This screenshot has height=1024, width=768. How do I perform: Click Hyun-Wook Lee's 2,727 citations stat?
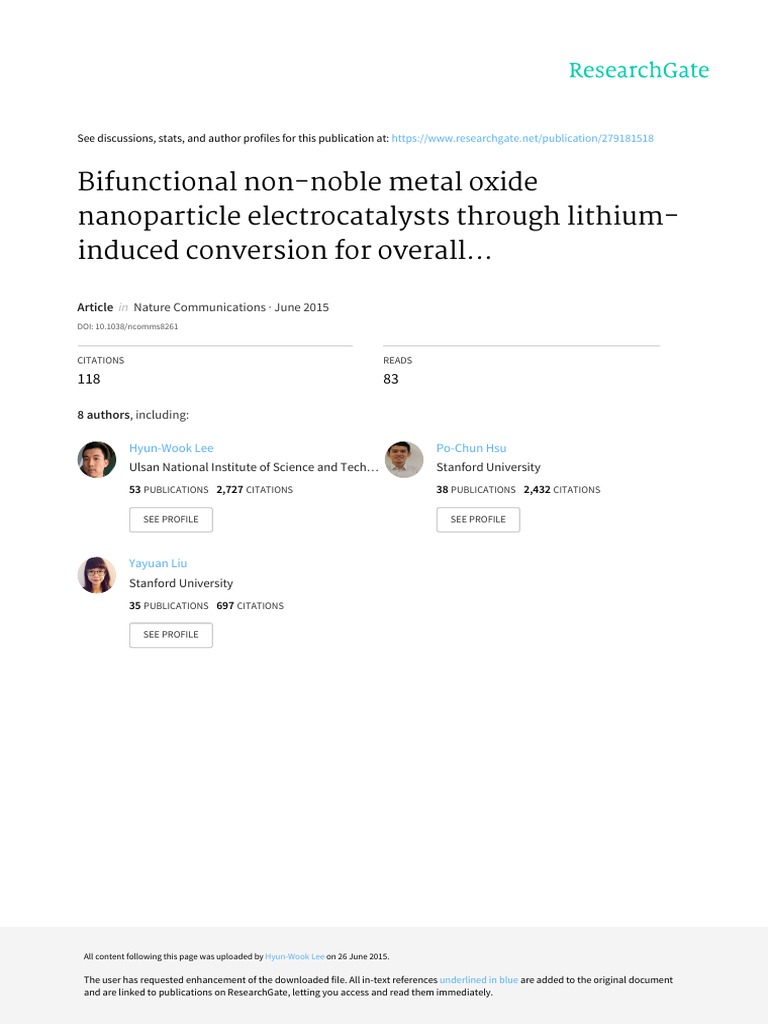[254, 490]
